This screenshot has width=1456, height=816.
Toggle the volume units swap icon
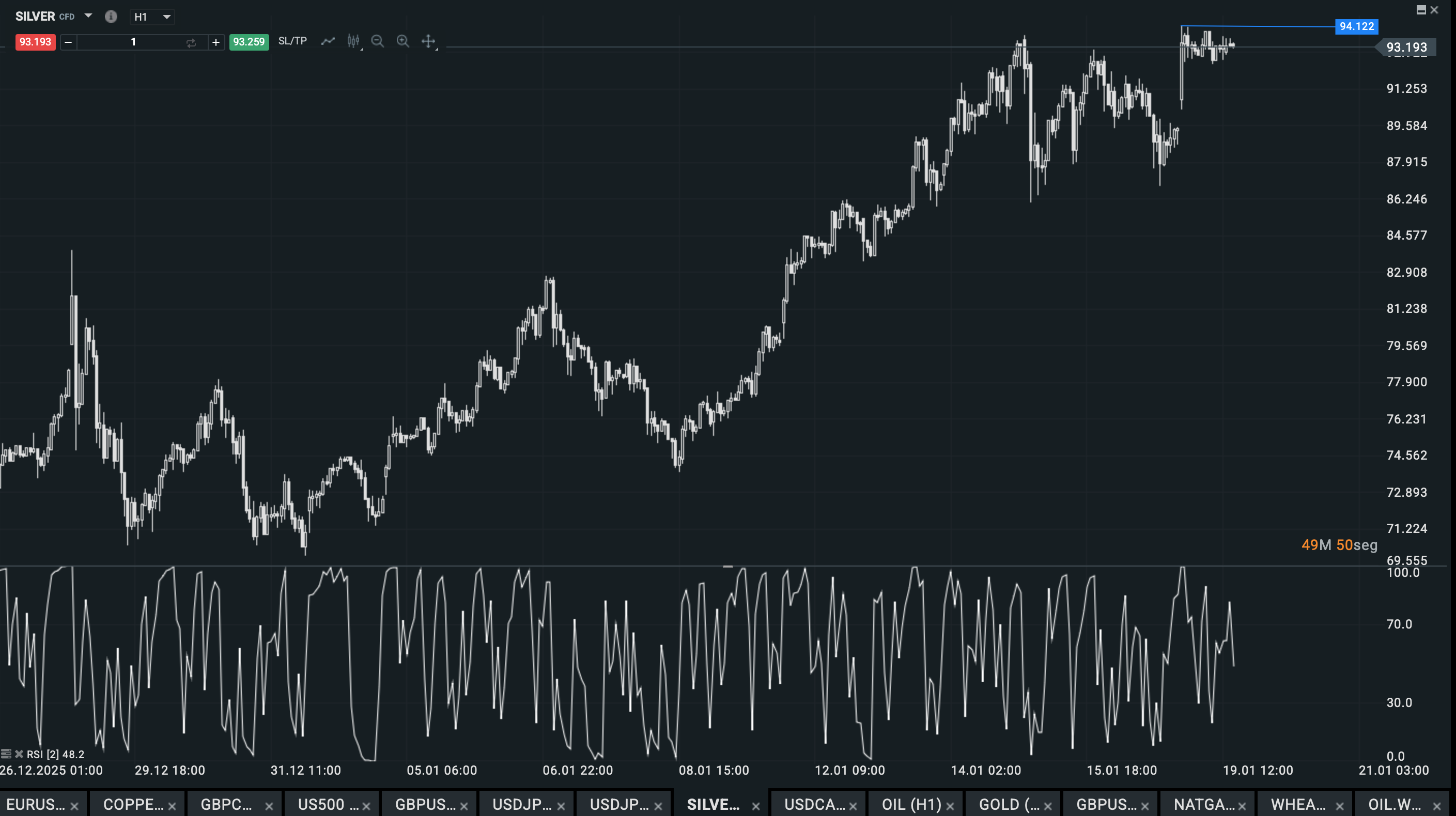(191, 42)
